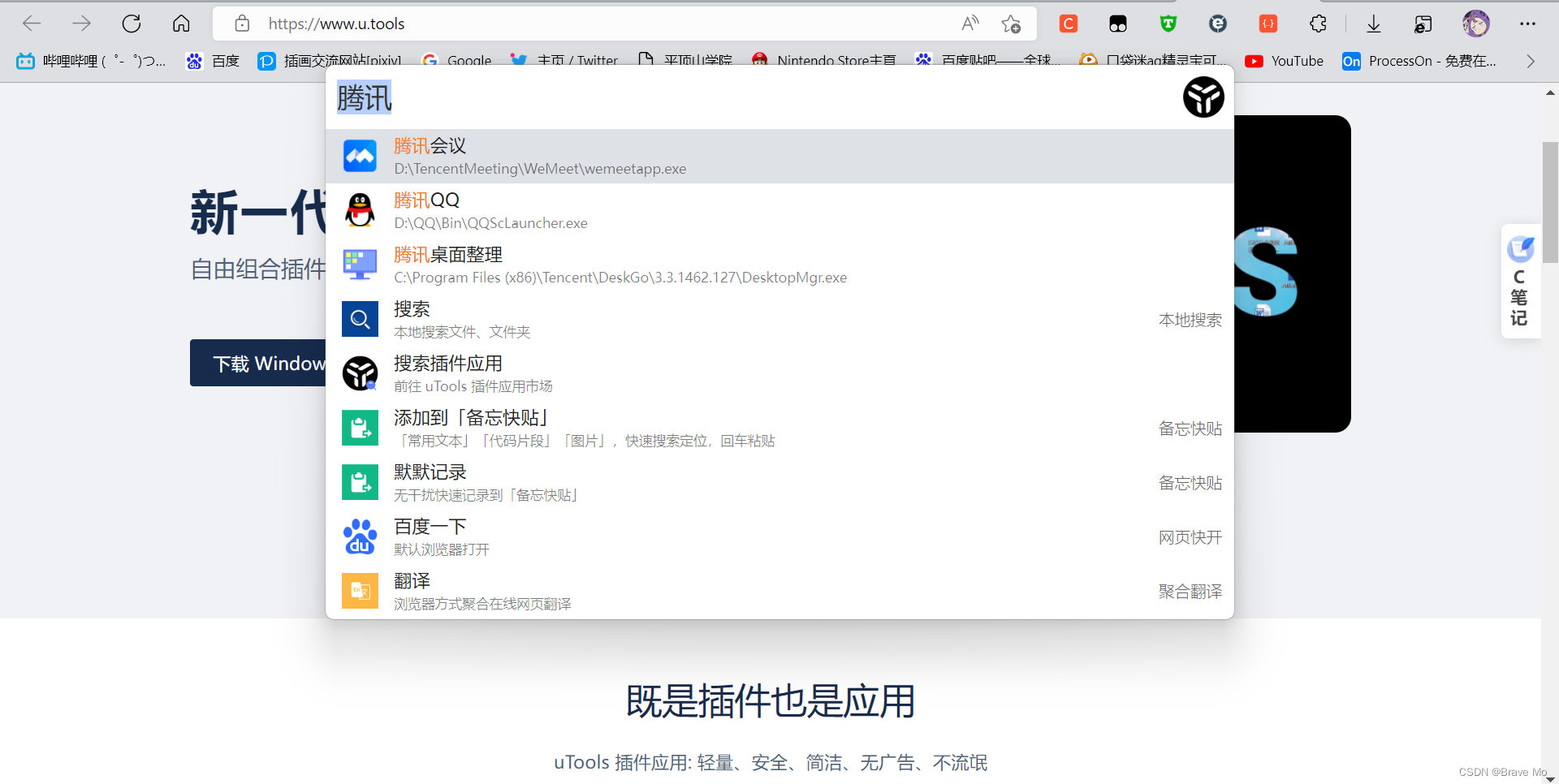Viewport: 1559px width, 784px height.
Task: Click the 聚合翻译 label
Action: point(1190,592)
